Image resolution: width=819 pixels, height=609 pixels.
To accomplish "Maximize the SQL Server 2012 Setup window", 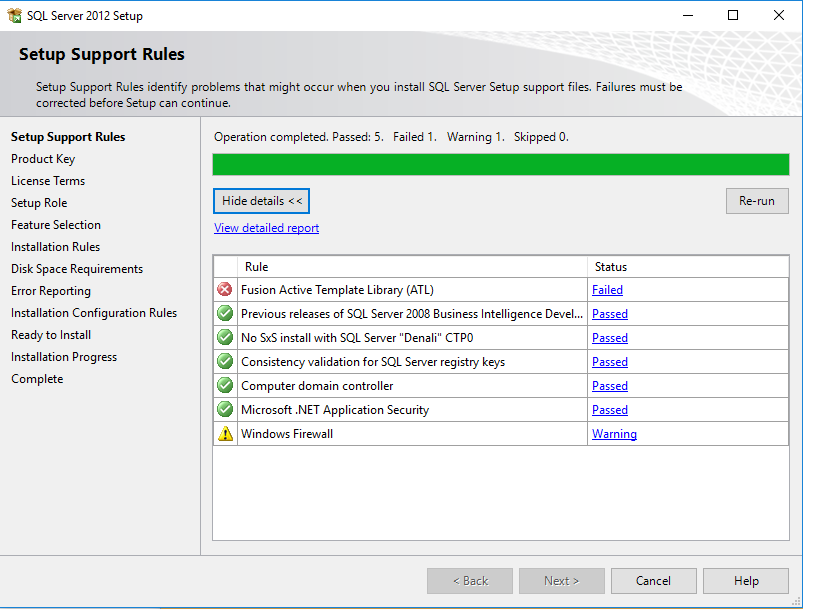I will [733, 15].
